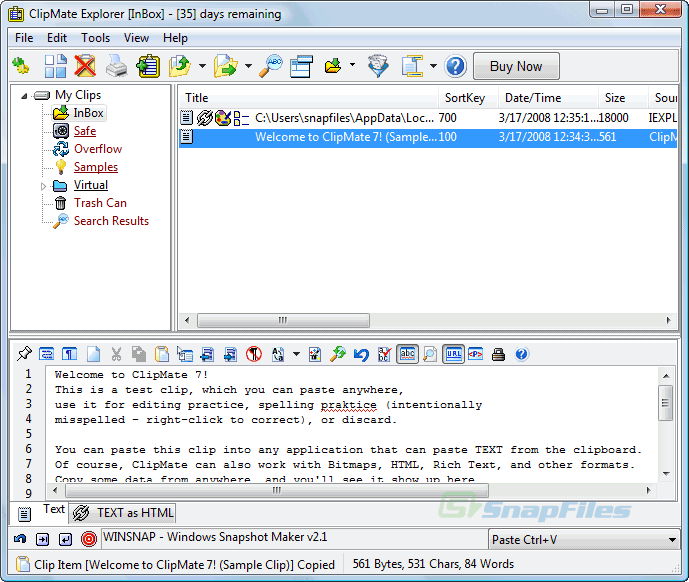This screenshot has height=582, width=689.
Task: Open the Overflow collection
Action: (x=98, y=149)
